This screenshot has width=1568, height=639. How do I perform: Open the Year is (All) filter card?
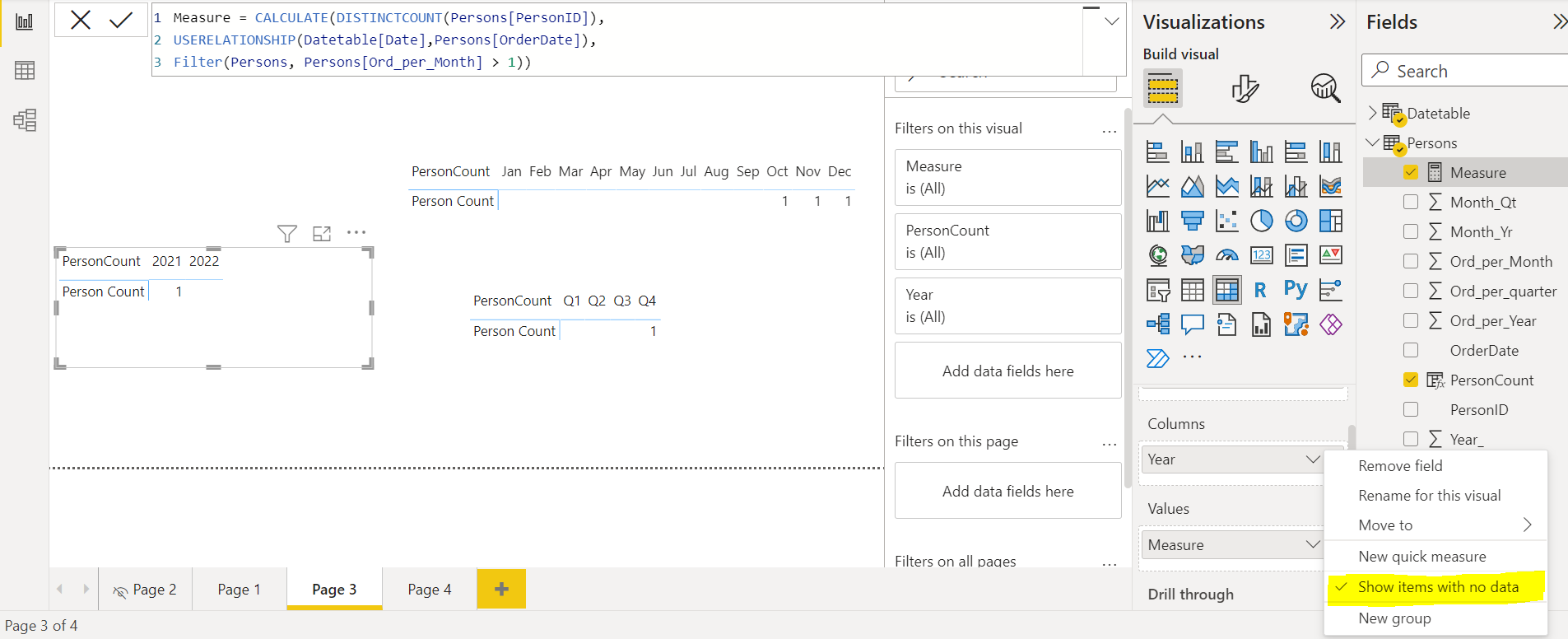(1007, 306)
